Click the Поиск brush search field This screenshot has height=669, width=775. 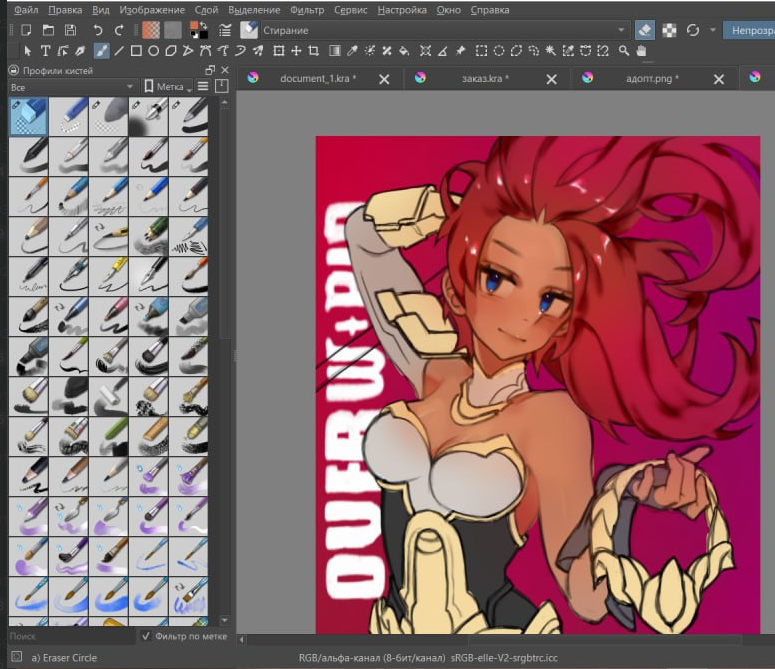tap(71, 636)
